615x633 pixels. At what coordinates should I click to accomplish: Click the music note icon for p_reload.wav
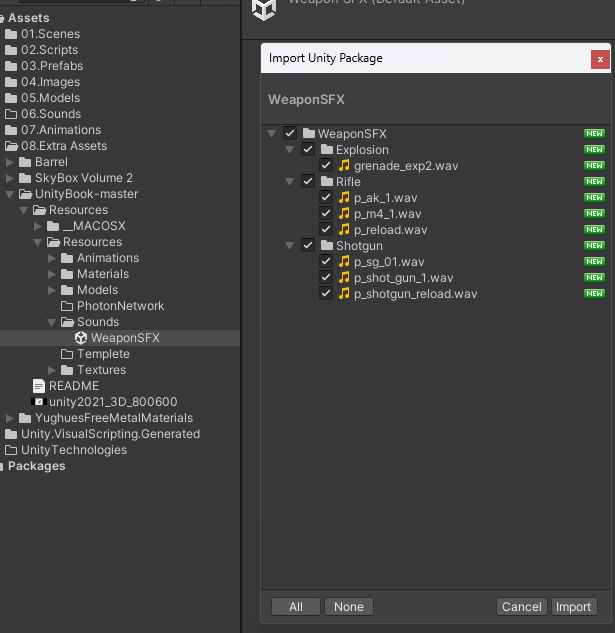click(x=344, y=230)
